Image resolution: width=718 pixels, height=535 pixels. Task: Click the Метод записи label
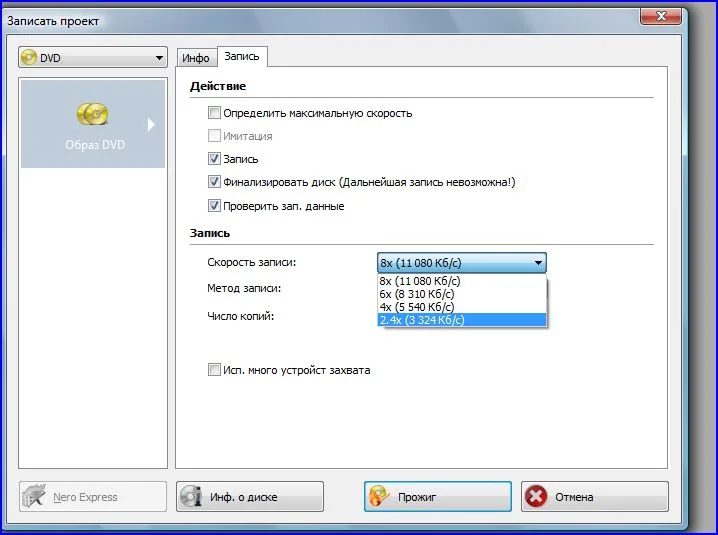244,288
